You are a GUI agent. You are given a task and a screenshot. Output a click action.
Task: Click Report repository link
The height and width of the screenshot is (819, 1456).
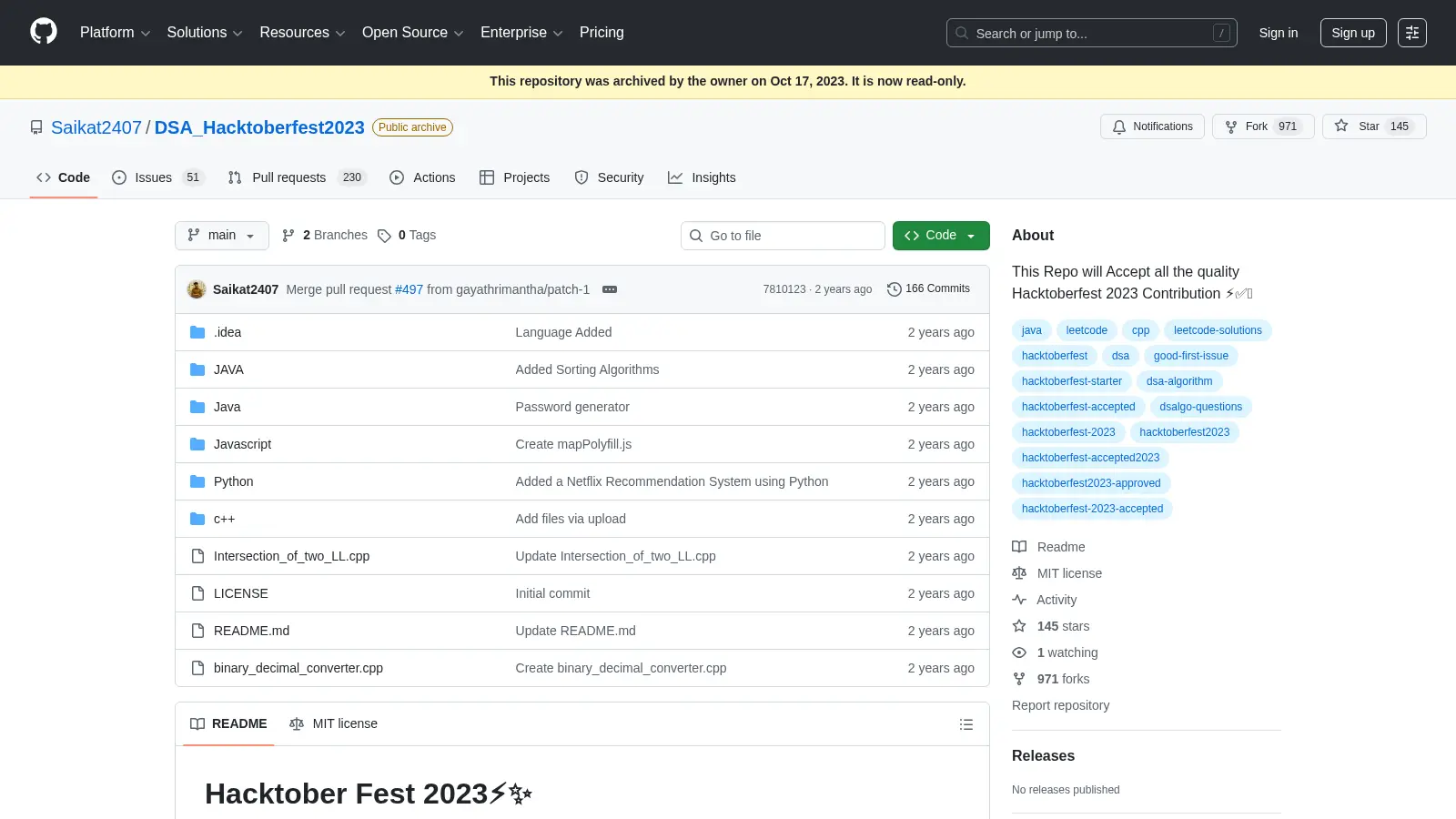click(1060, 705)
